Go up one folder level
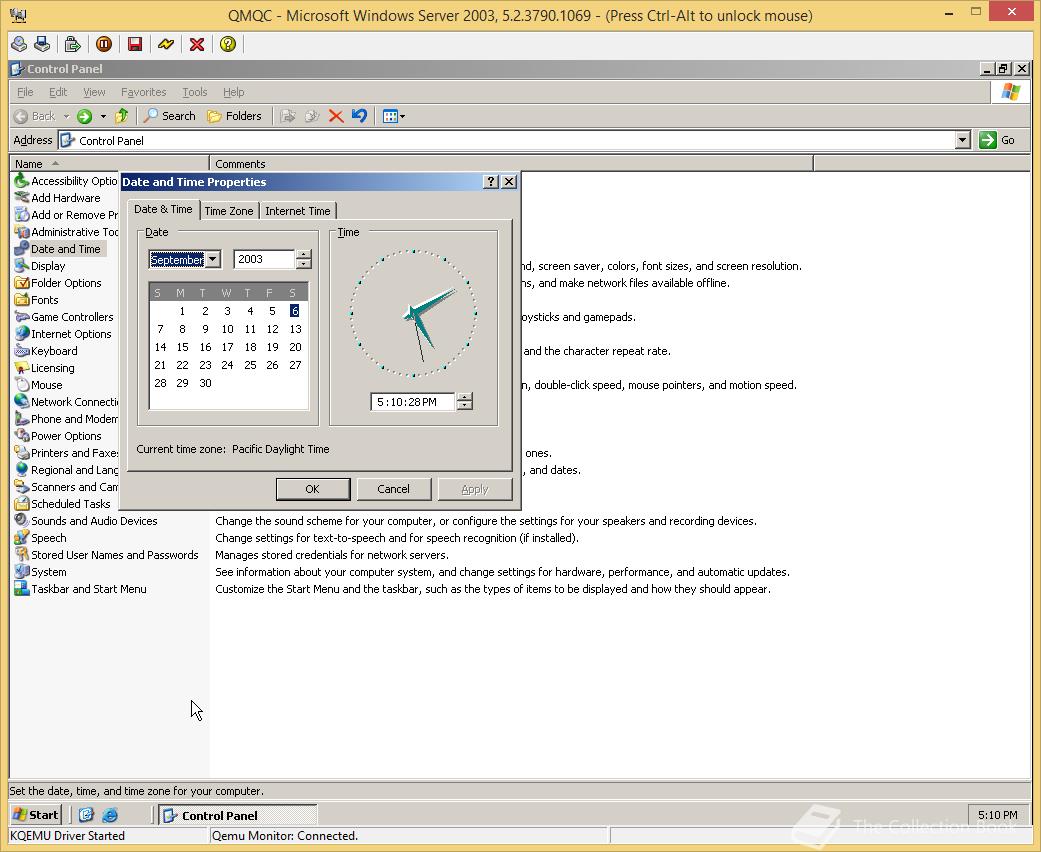1041x852 pixels. click(121, 116)
